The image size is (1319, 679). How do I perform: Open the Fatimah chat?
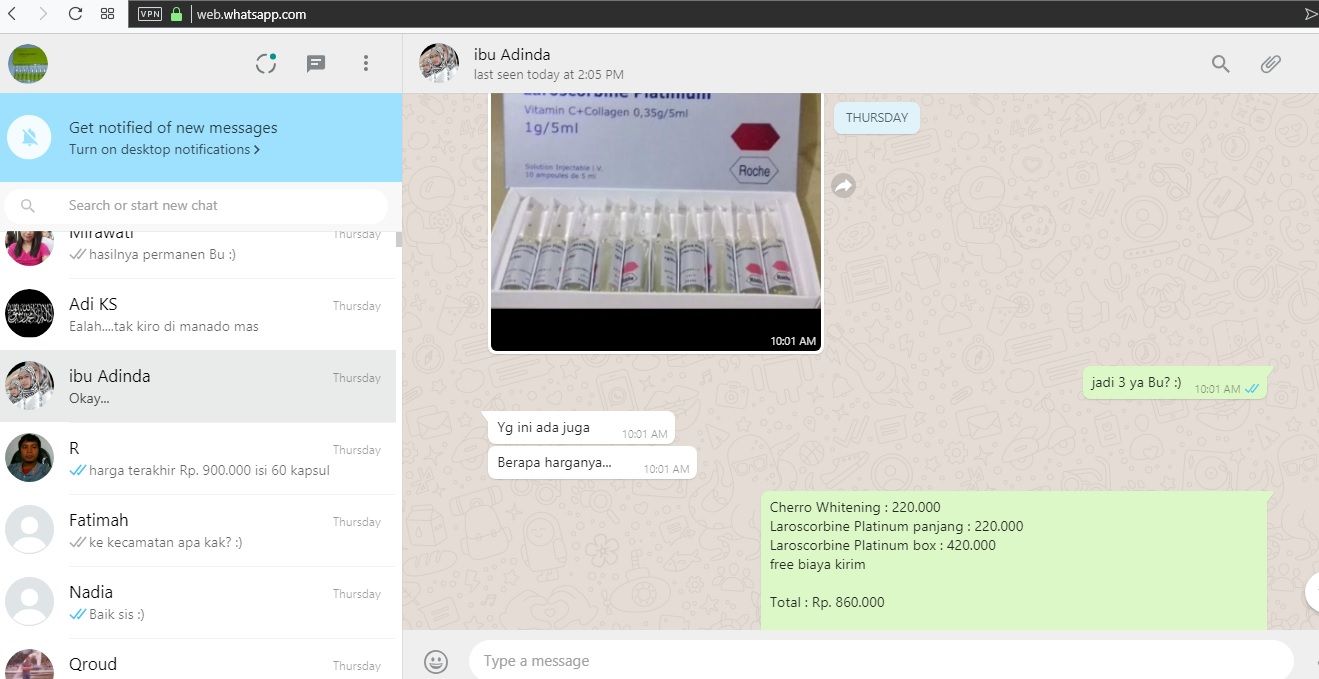tap(198, 530)
